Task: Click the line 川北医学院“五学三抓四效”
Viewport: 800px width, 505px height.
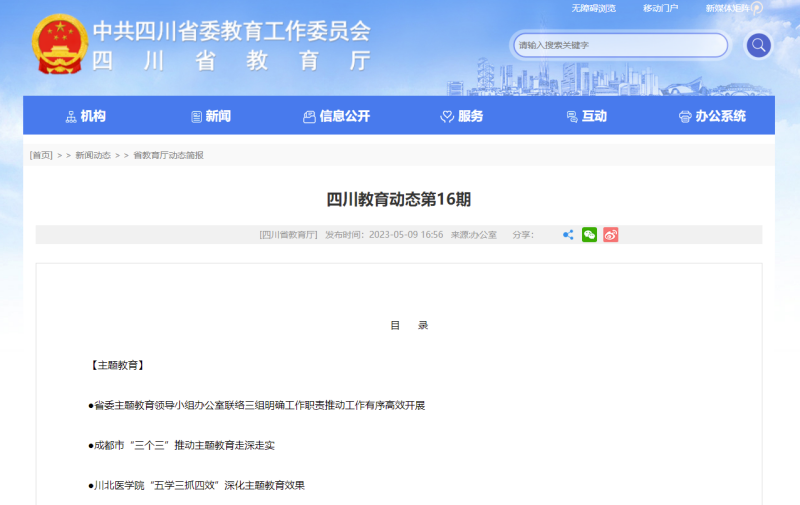Action: [196, 486]
